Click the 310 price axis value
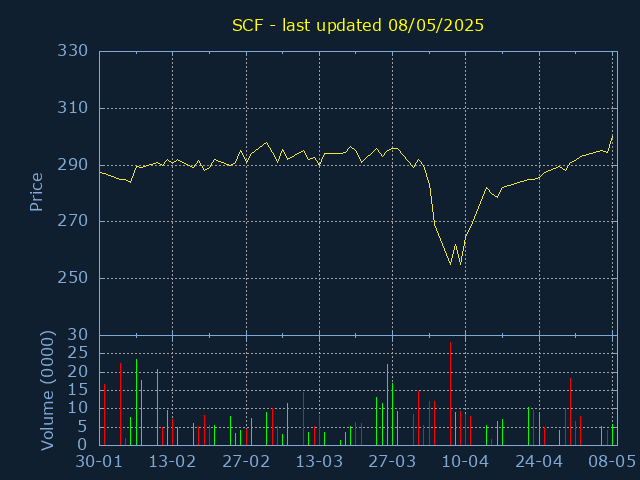Screen dimensions: 640x480 [x=73, y=108]
